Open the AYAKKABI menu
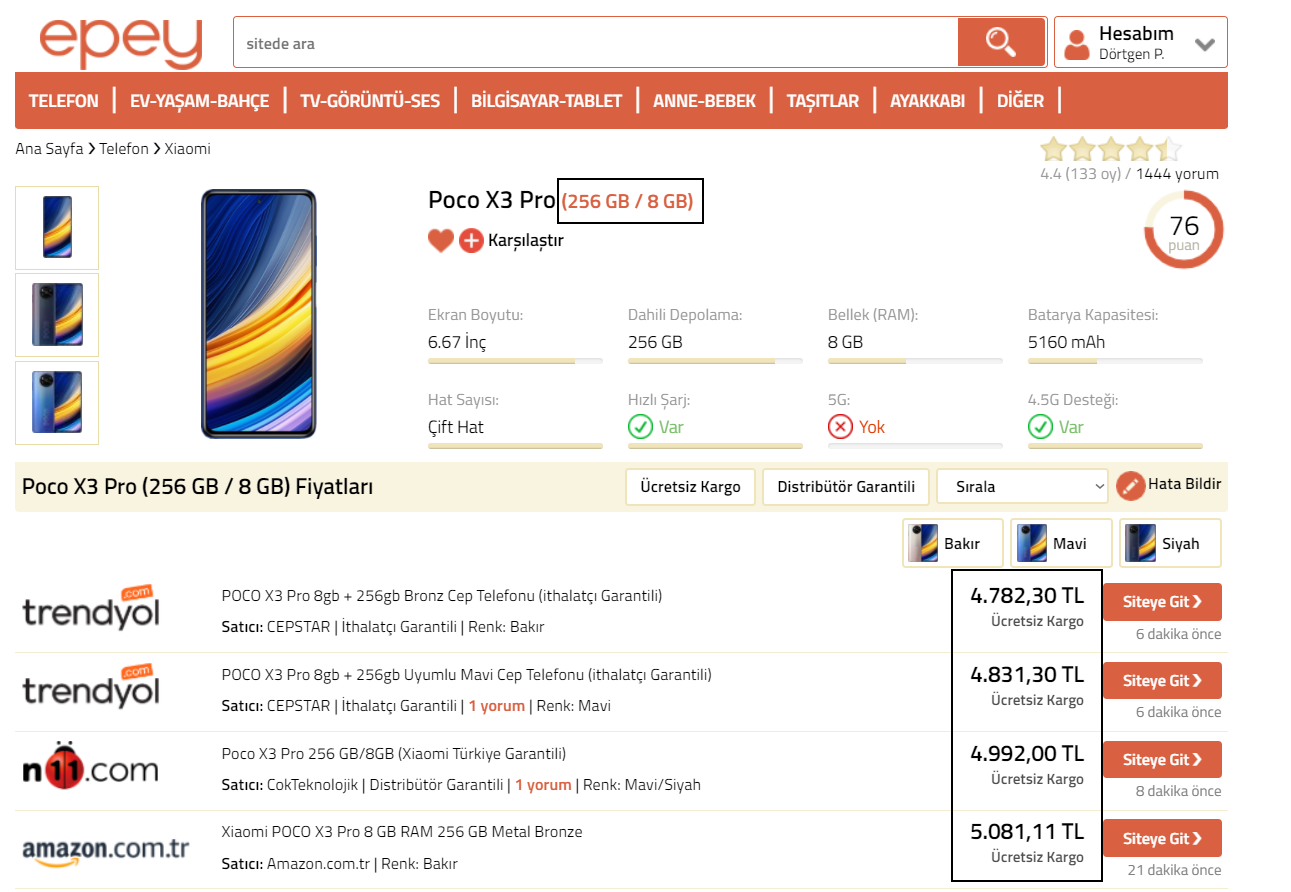The height and width of the screenshot is (892, 1291). [x=928, y=101]
